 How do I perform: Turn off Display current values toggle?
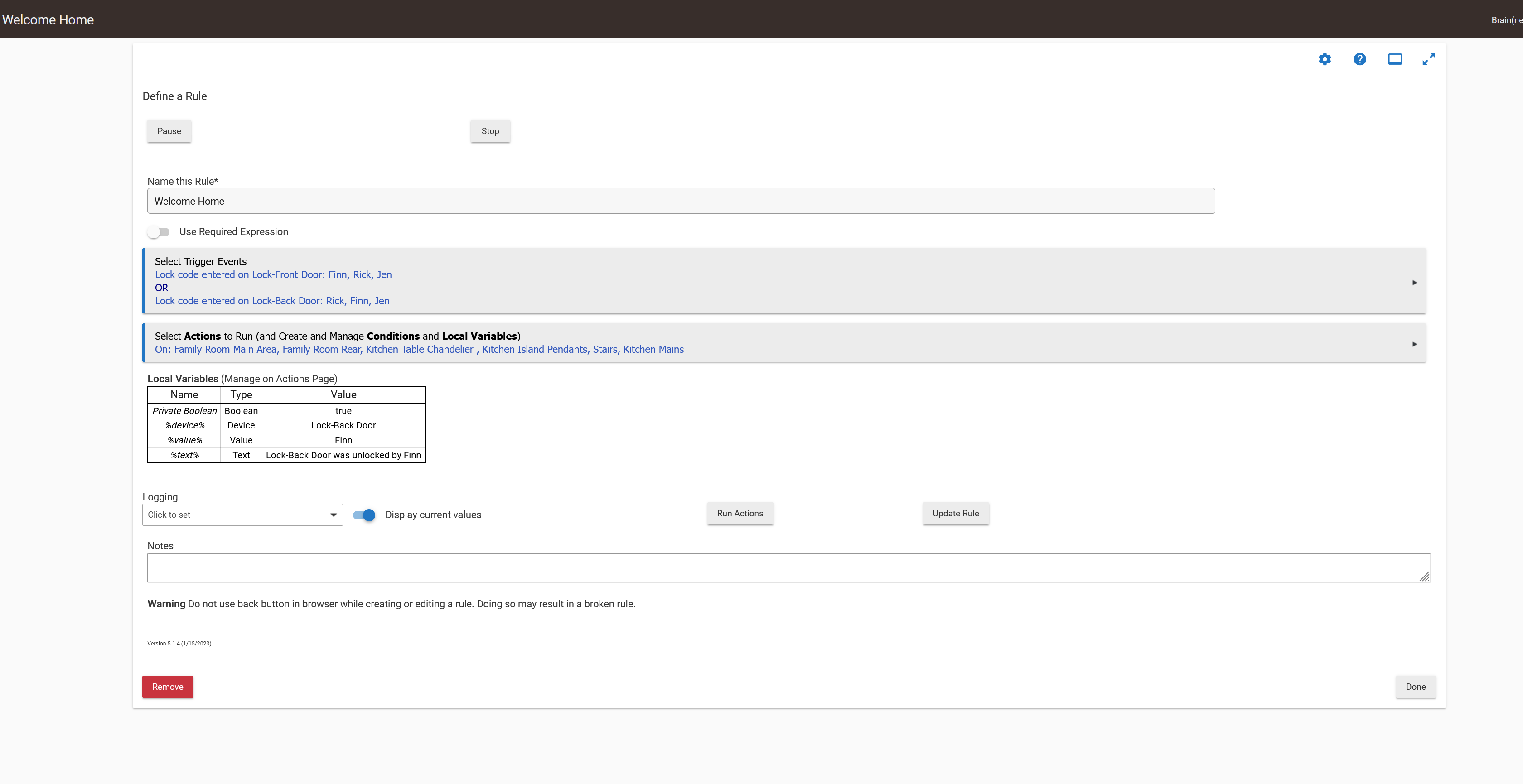point(364,515)
